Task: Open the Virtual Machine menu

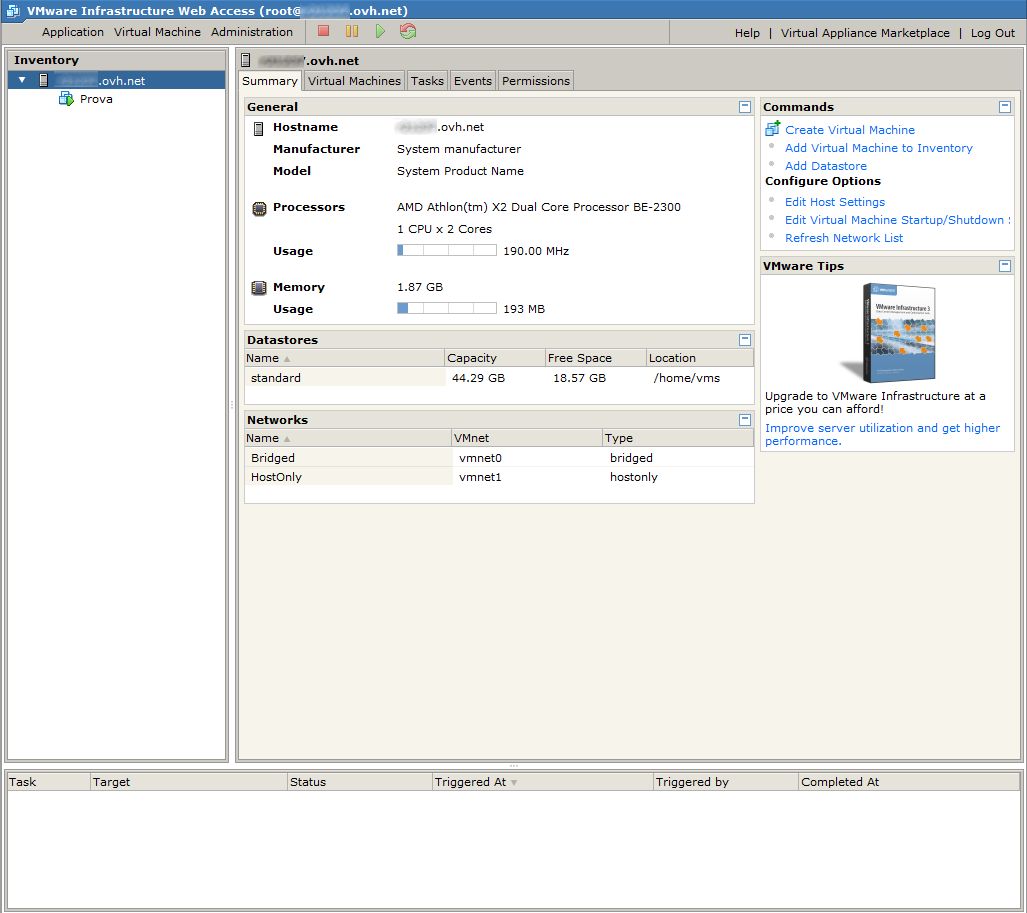Action: coord(157,32)
